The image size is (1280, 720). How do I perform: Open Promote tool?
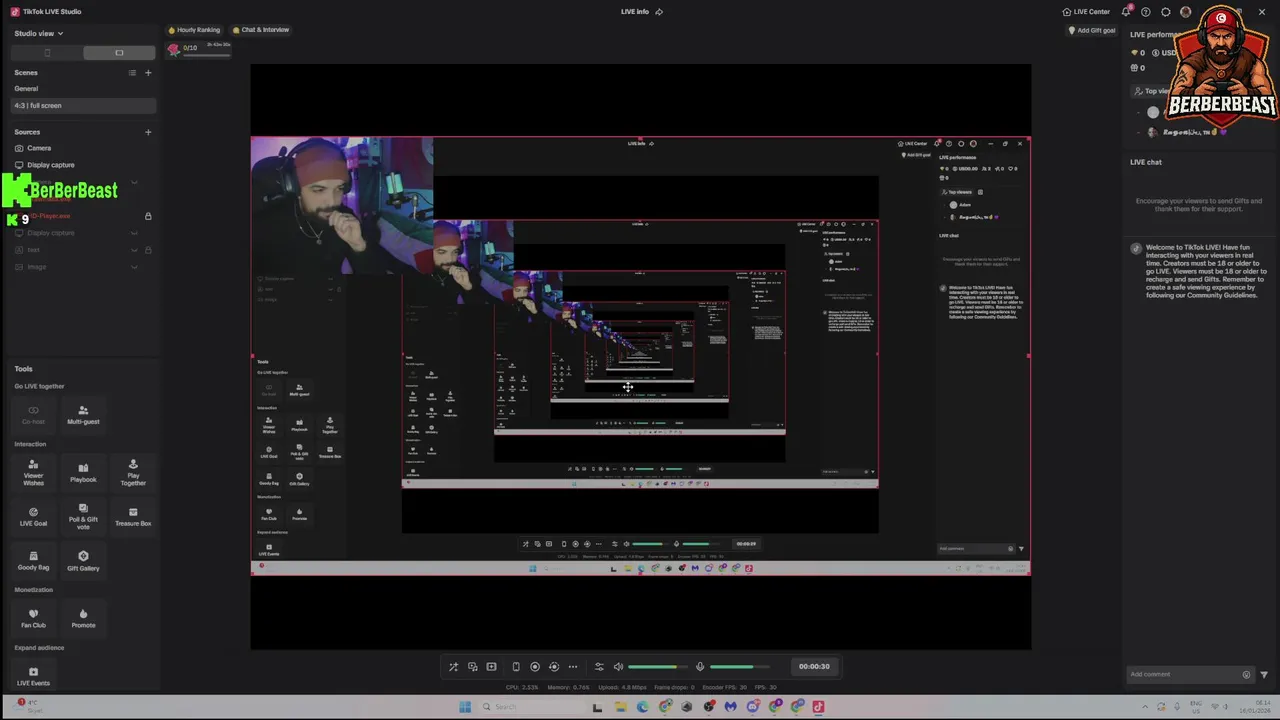pyautogui.click(x=83, y=618)
